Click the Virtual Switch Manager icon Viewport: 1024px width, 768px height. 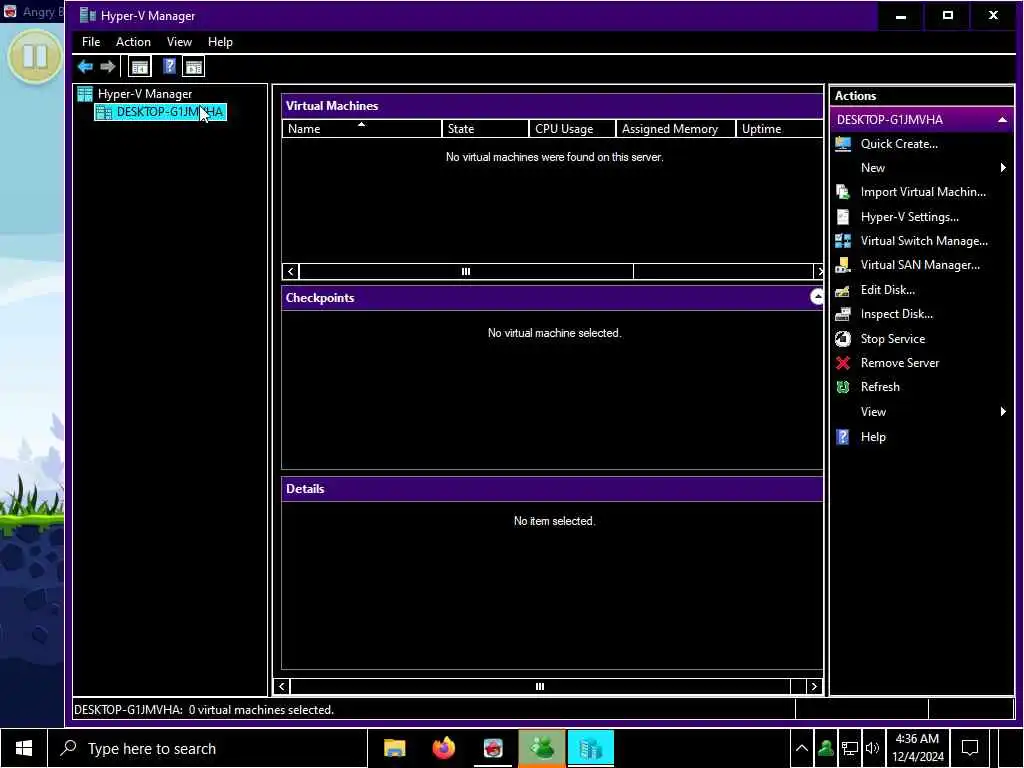(843, 241)
